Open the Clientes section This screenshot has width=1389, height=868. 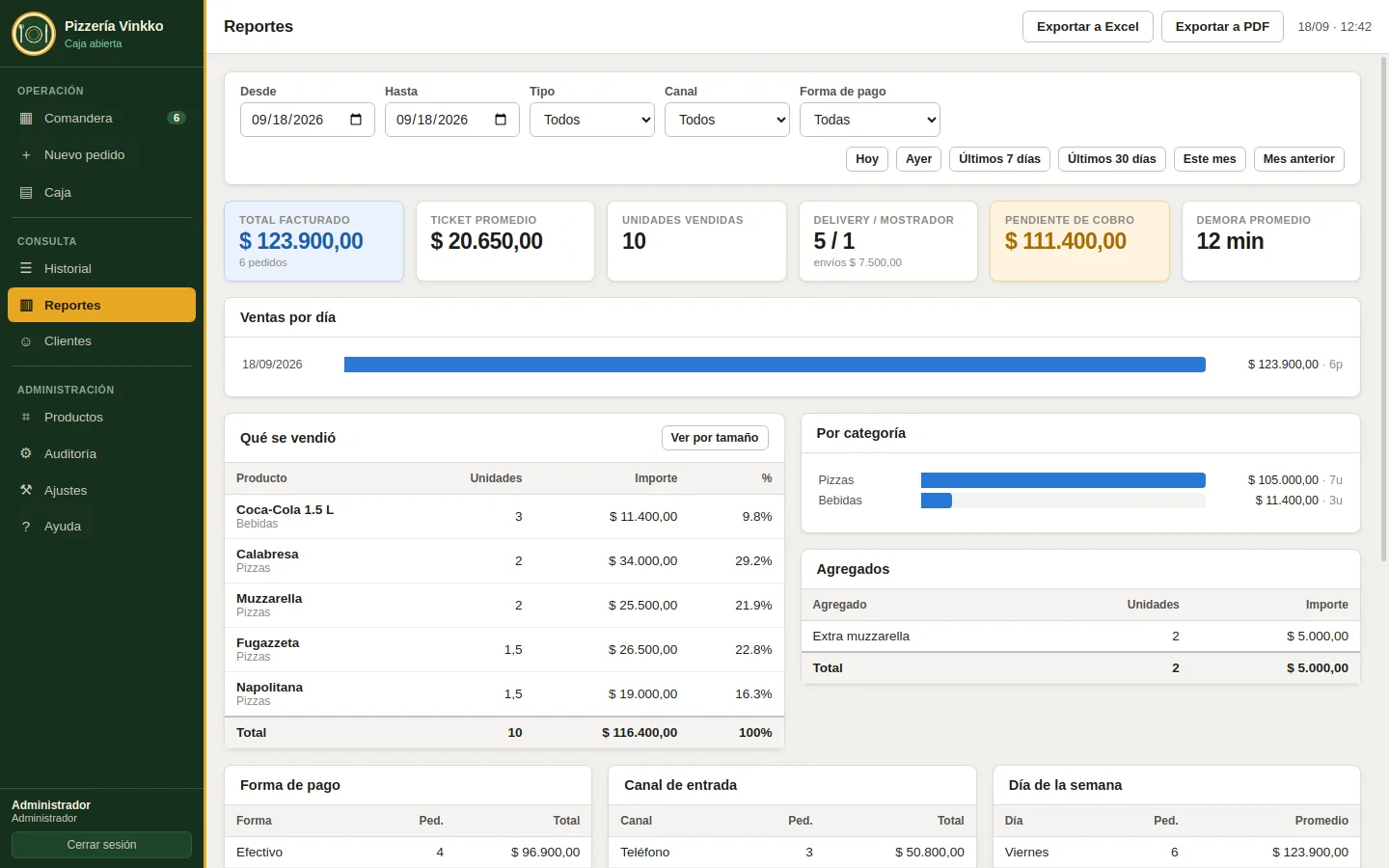101,341
